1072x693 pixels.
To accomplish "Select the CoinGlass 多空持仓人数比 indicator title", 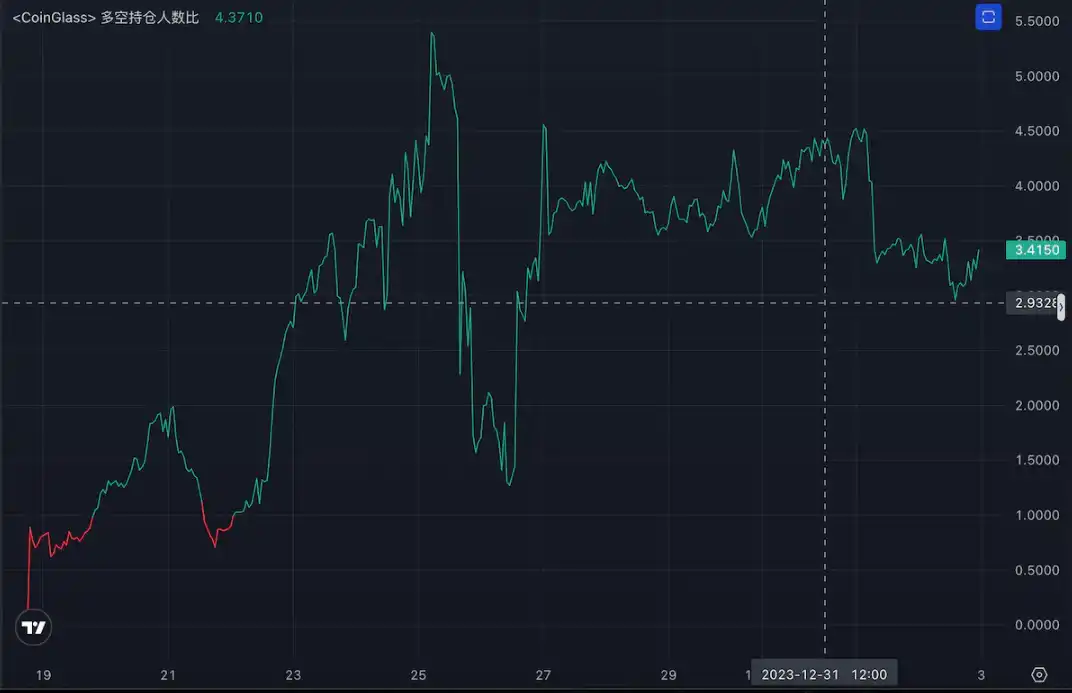I will point(105,17).
